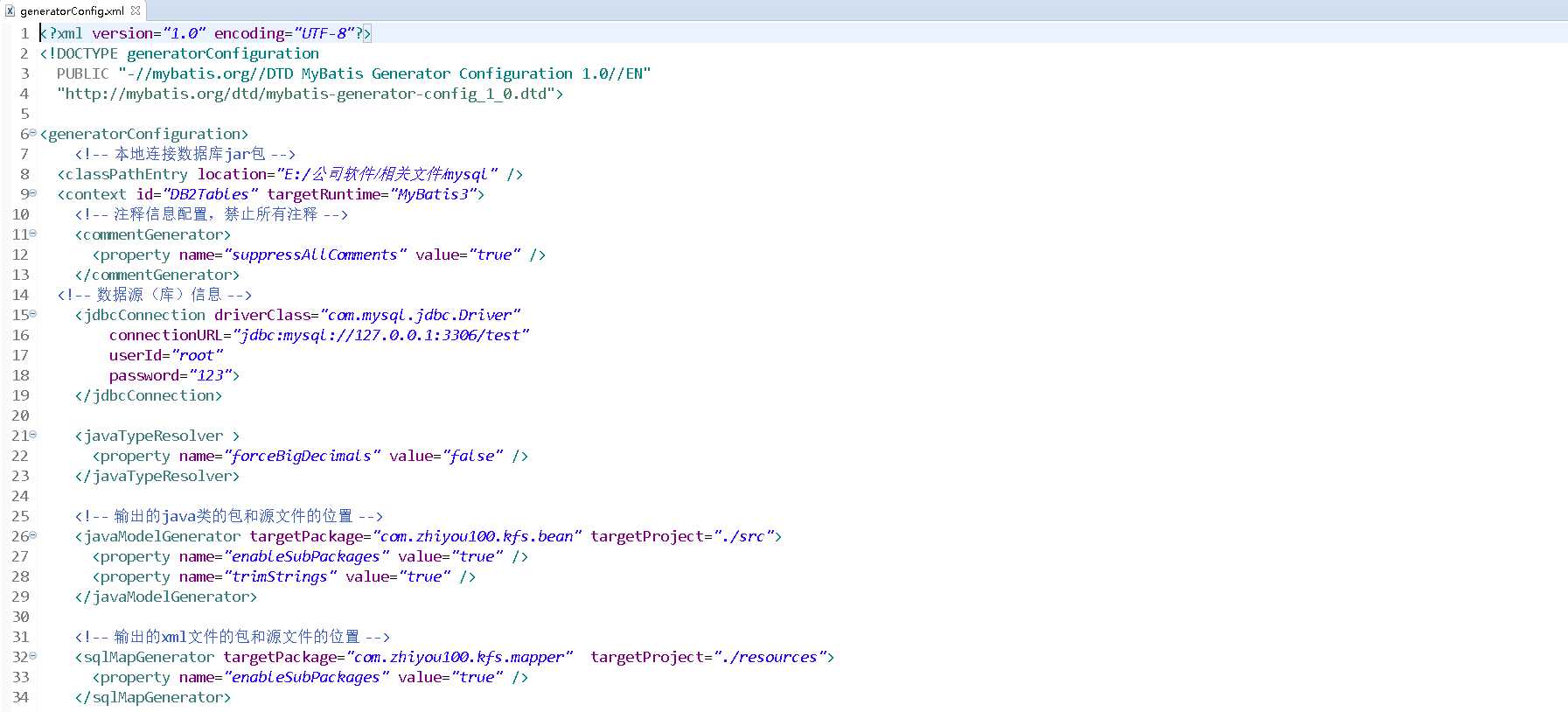
Task: Click the targetPackage value "com.zhiyou100.kfs.bean"
Action: (477, 536)
